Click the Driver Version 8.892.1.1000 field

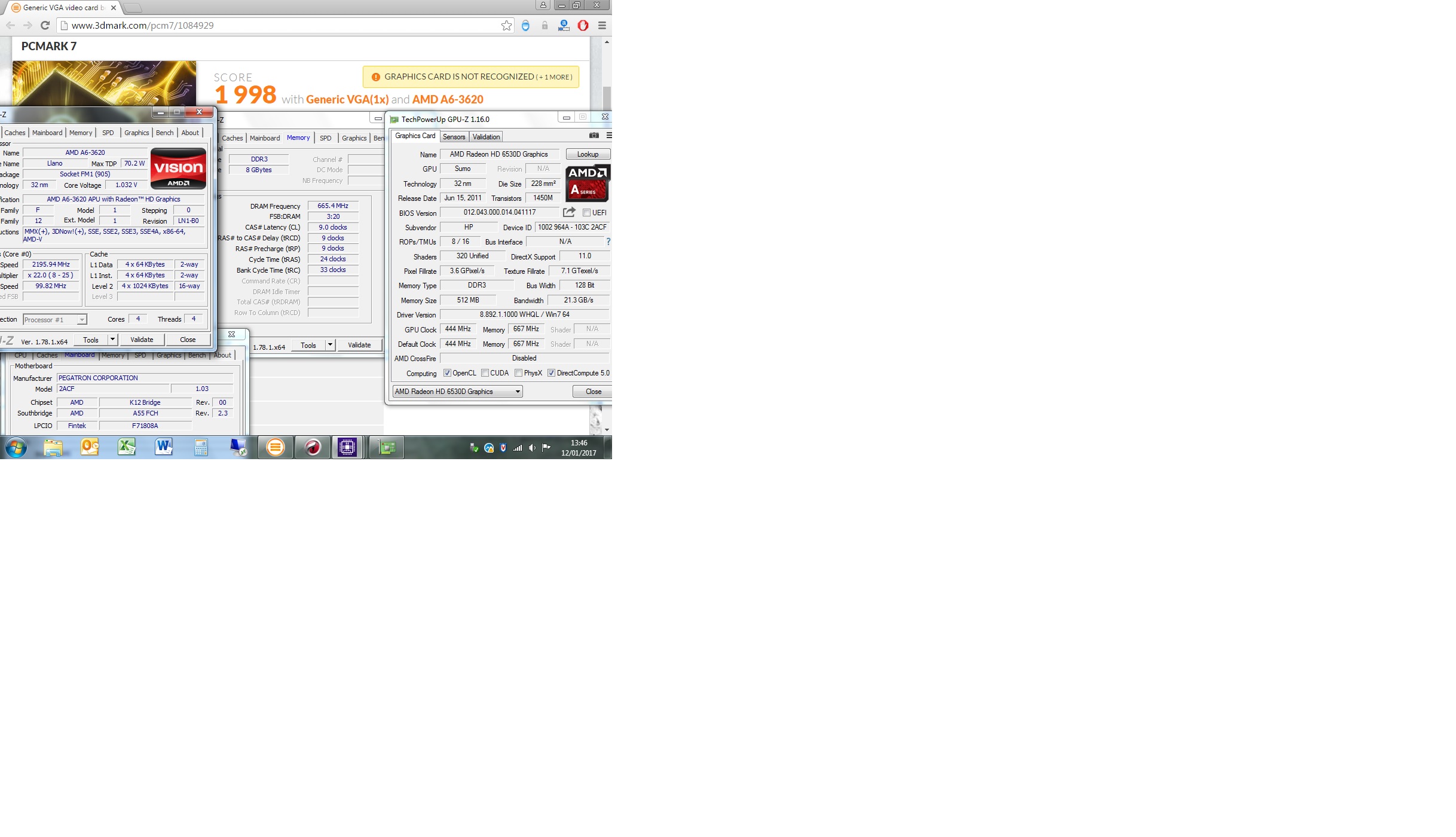point(524,314)
